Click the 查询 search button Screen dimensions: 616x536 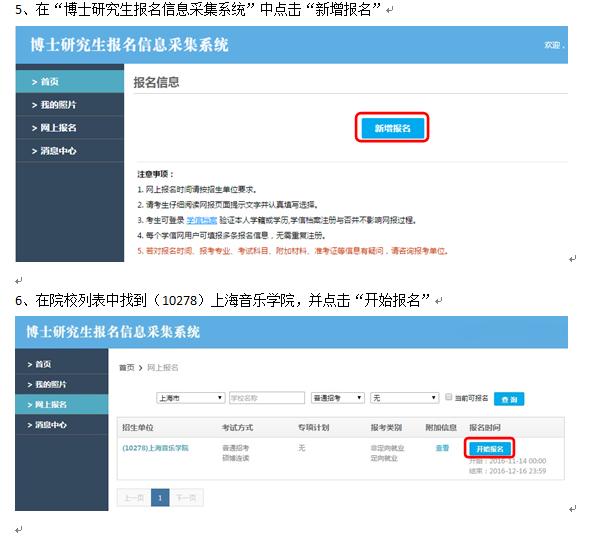click(509, 399)
